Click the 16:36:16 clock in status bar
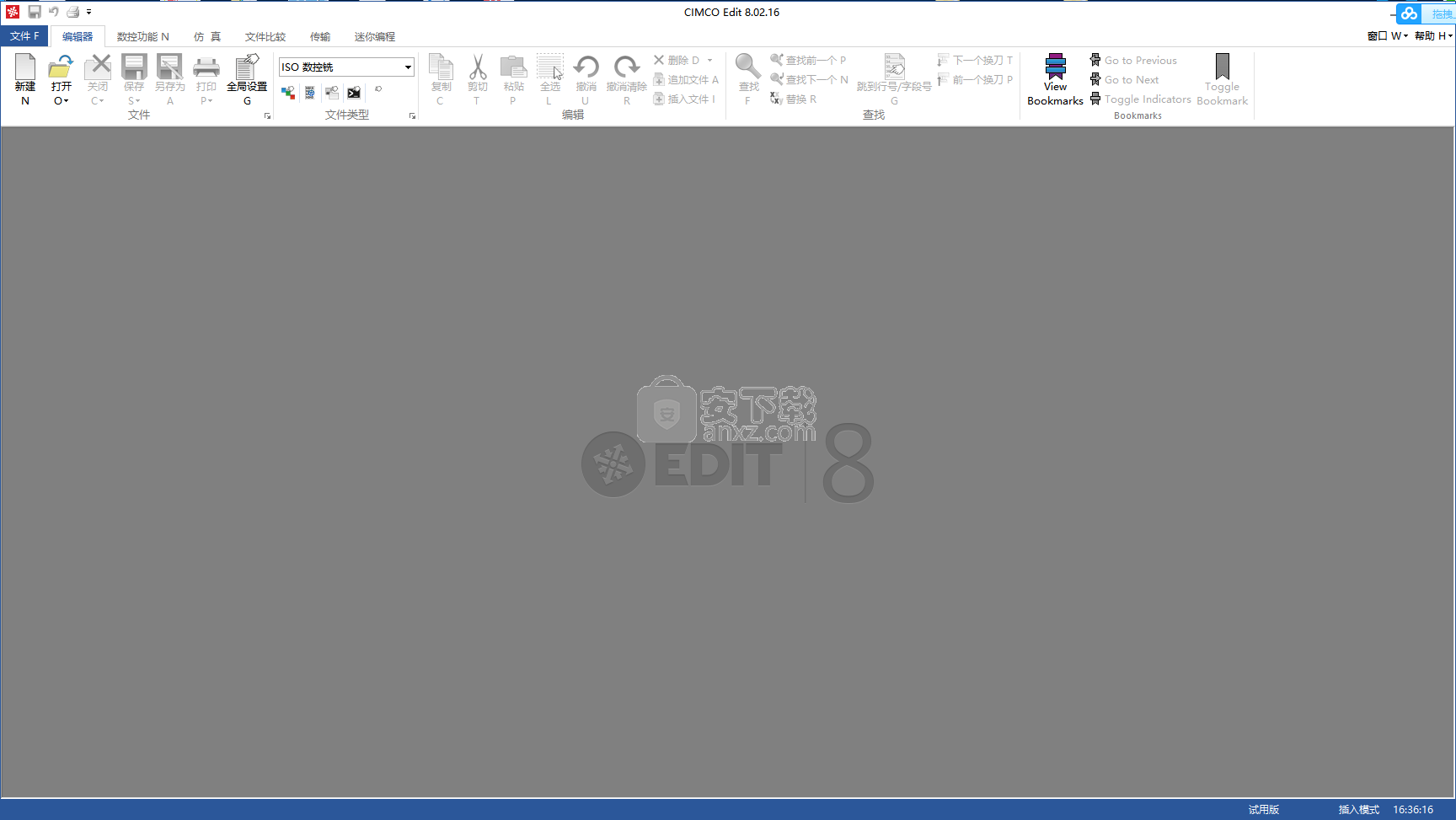 click(1413, 809)
